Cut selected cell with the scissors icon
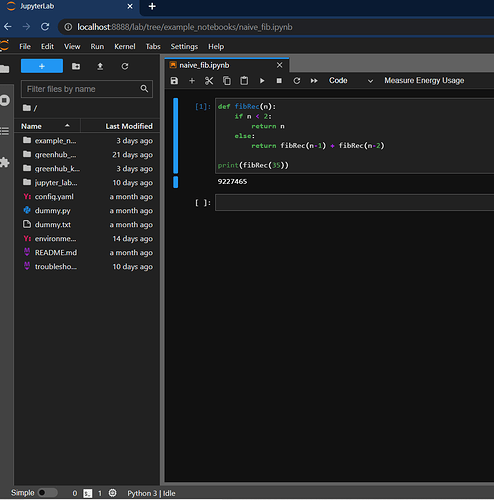 209,81
